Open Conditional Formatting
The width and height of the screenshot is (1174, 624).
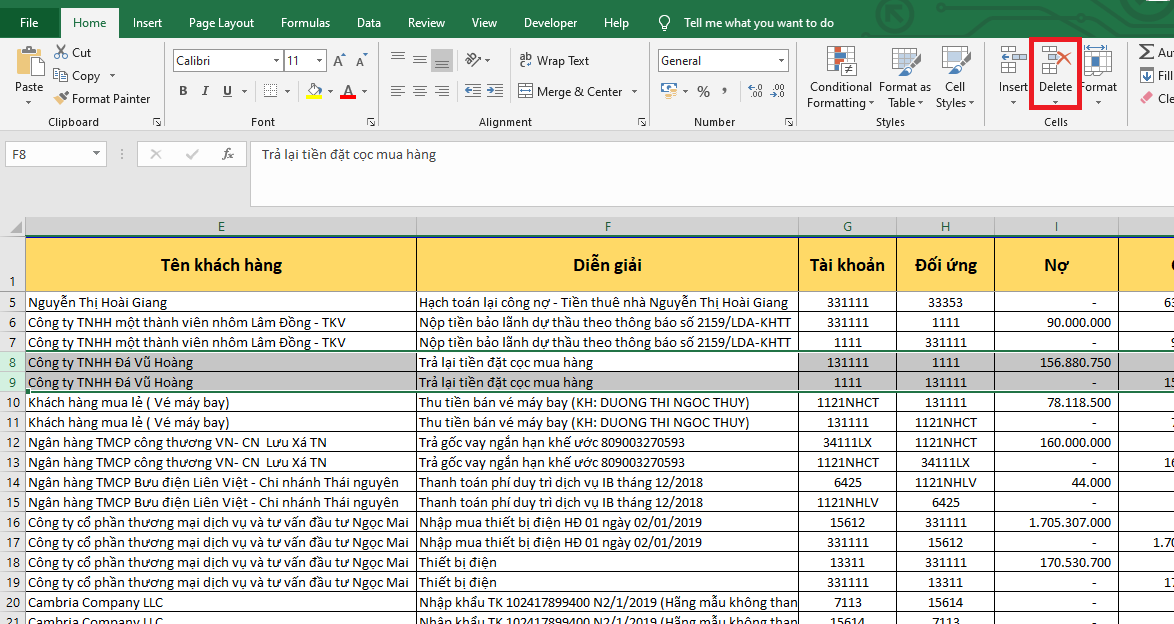840,77
